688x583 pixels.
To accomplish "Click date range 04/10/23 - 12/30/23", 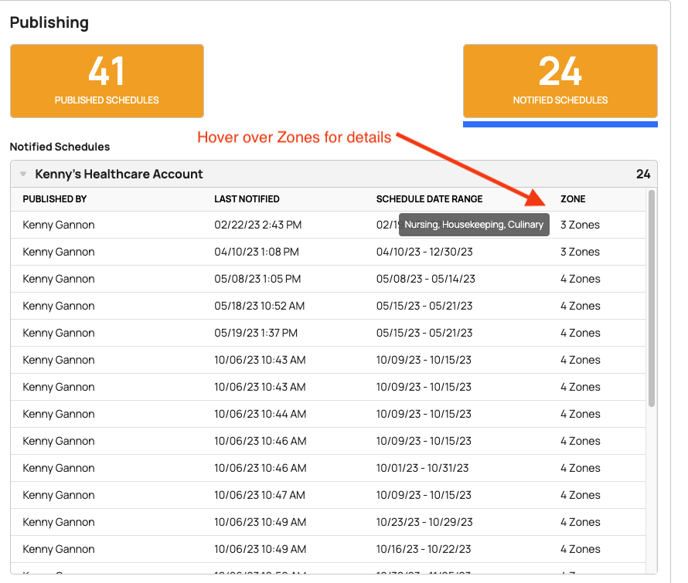I will click(424, 252).
